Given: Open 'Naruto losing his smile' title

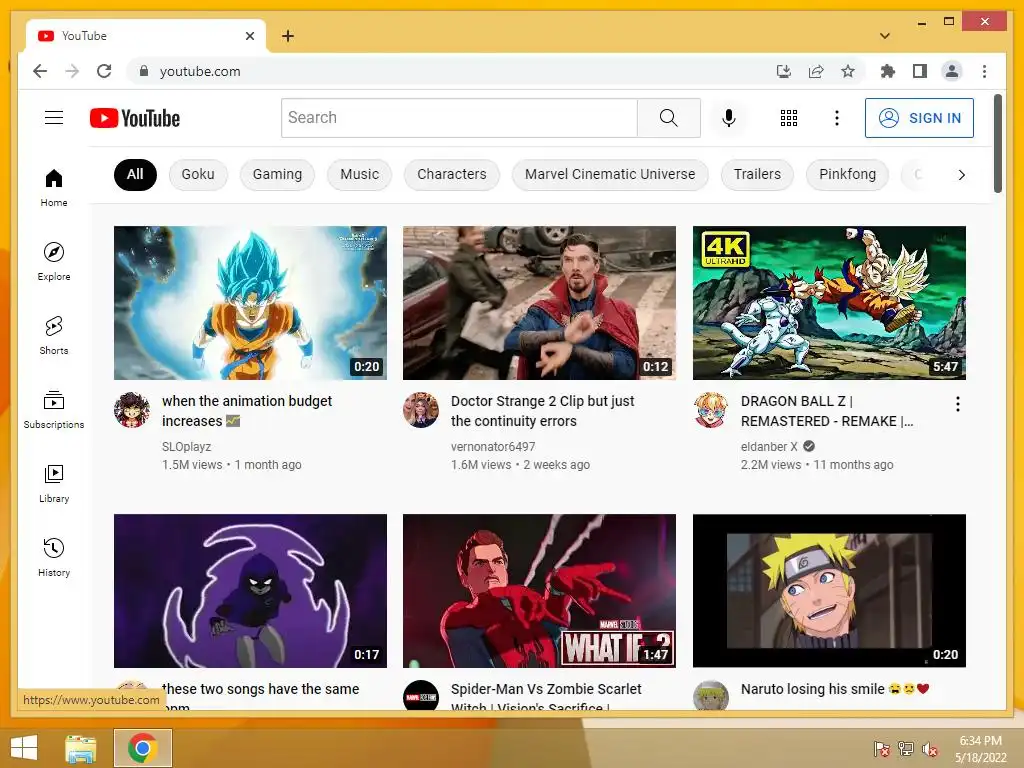Looking at the screenshot, I should (x=835, y=689).
